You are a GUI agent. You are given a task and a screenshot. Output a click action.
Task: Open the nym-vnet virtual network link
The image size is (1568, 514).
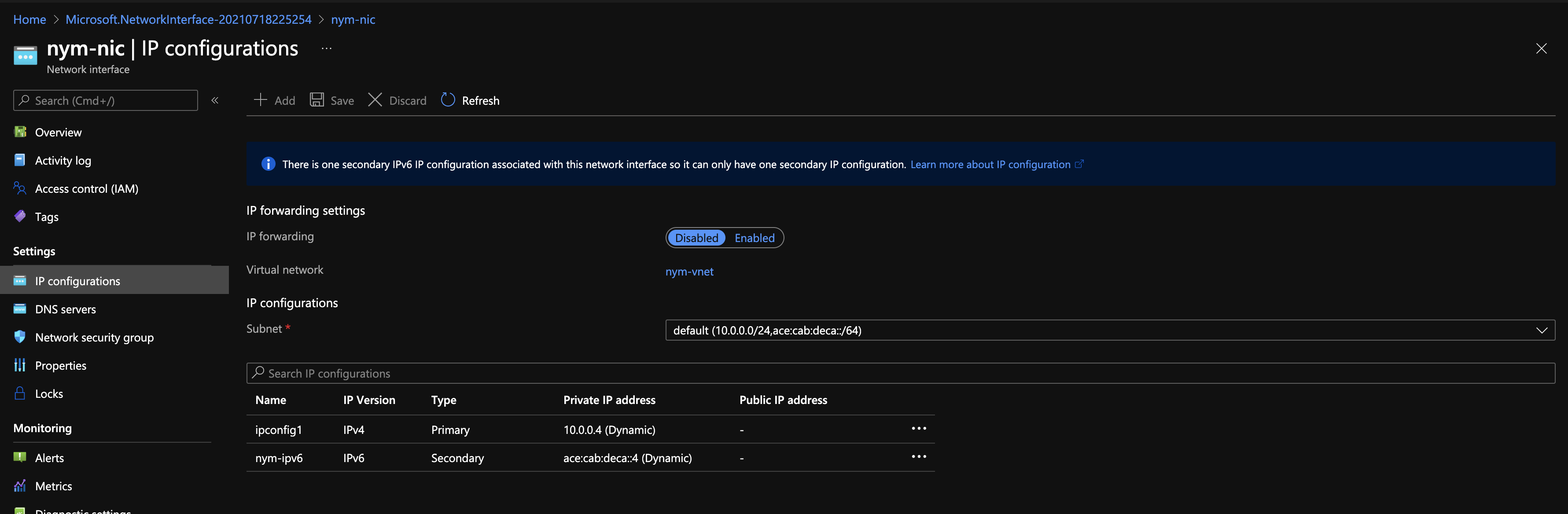689,271
